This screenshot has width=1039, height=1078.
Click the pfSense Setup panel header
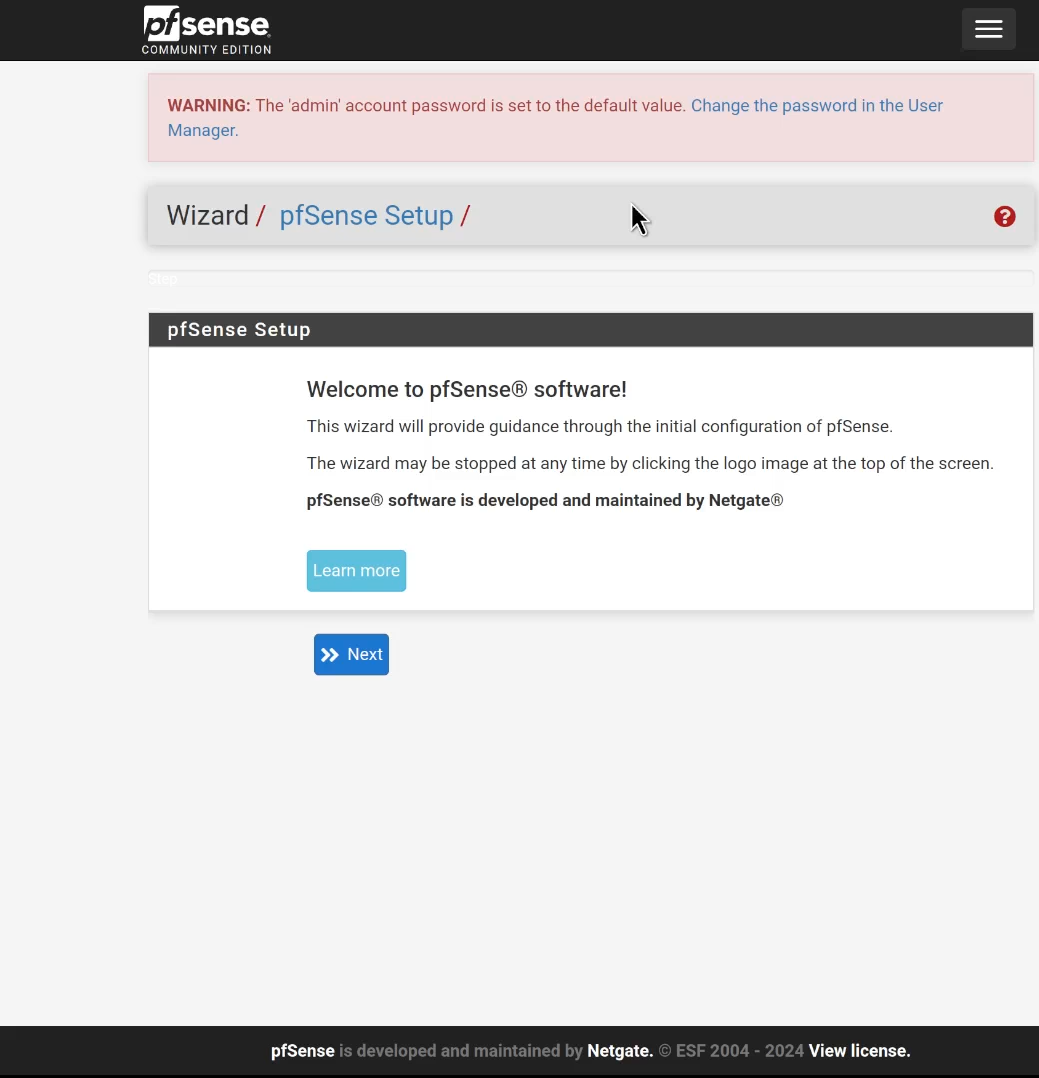[x=591, y=330]
